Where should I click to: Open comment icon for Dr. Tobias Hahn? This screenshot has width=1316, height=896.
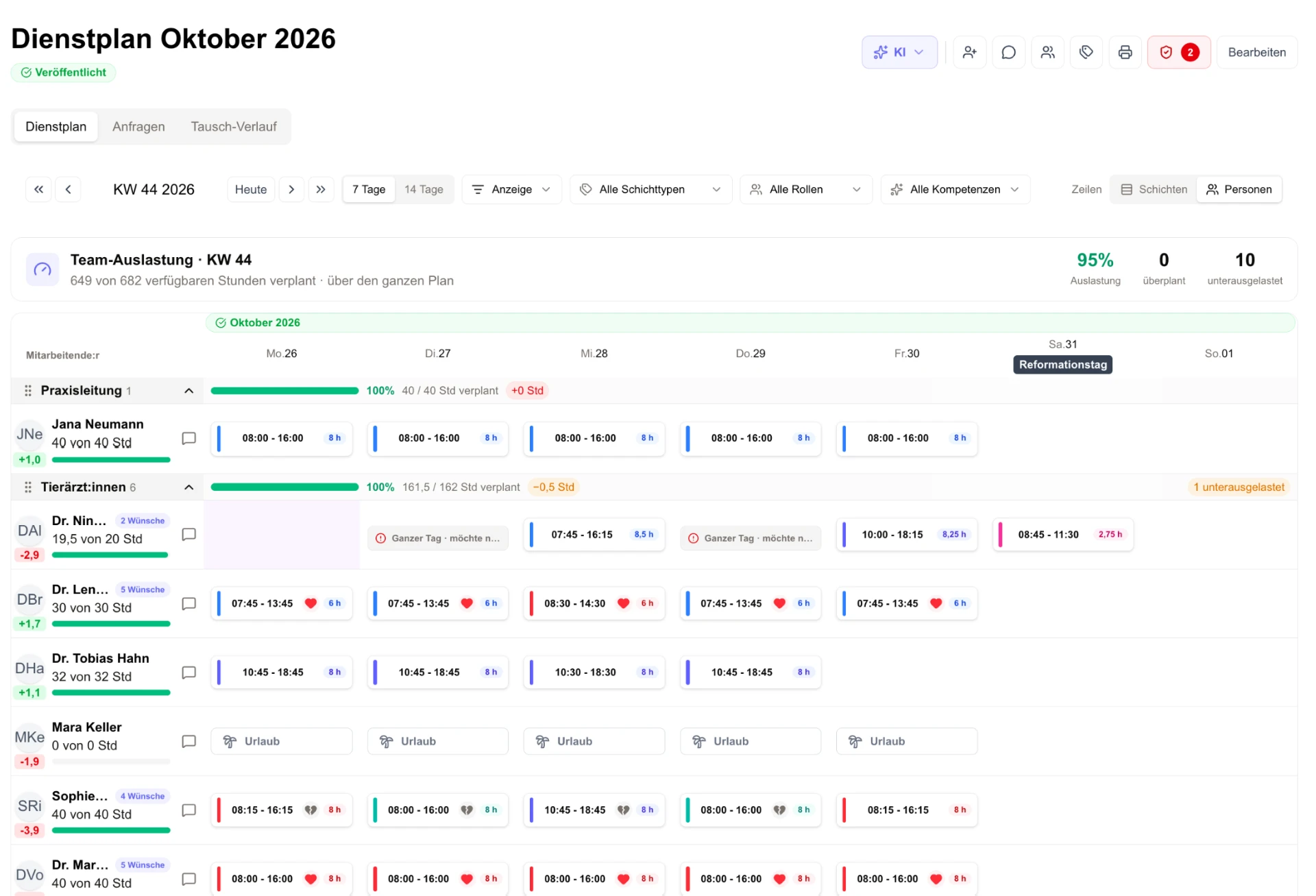[188, 673]
